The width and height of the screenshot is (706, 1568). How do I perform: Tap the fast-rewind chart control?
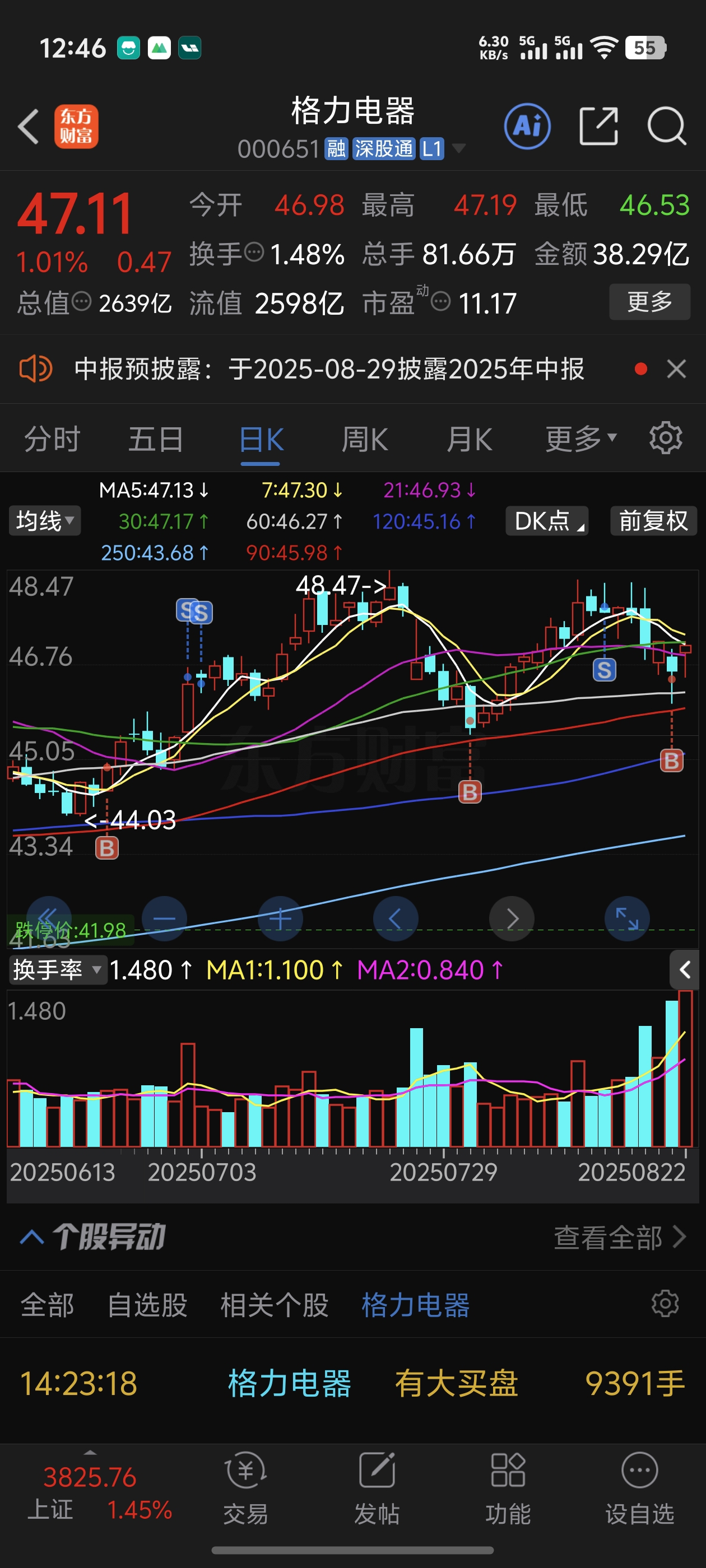click(49, 918)
